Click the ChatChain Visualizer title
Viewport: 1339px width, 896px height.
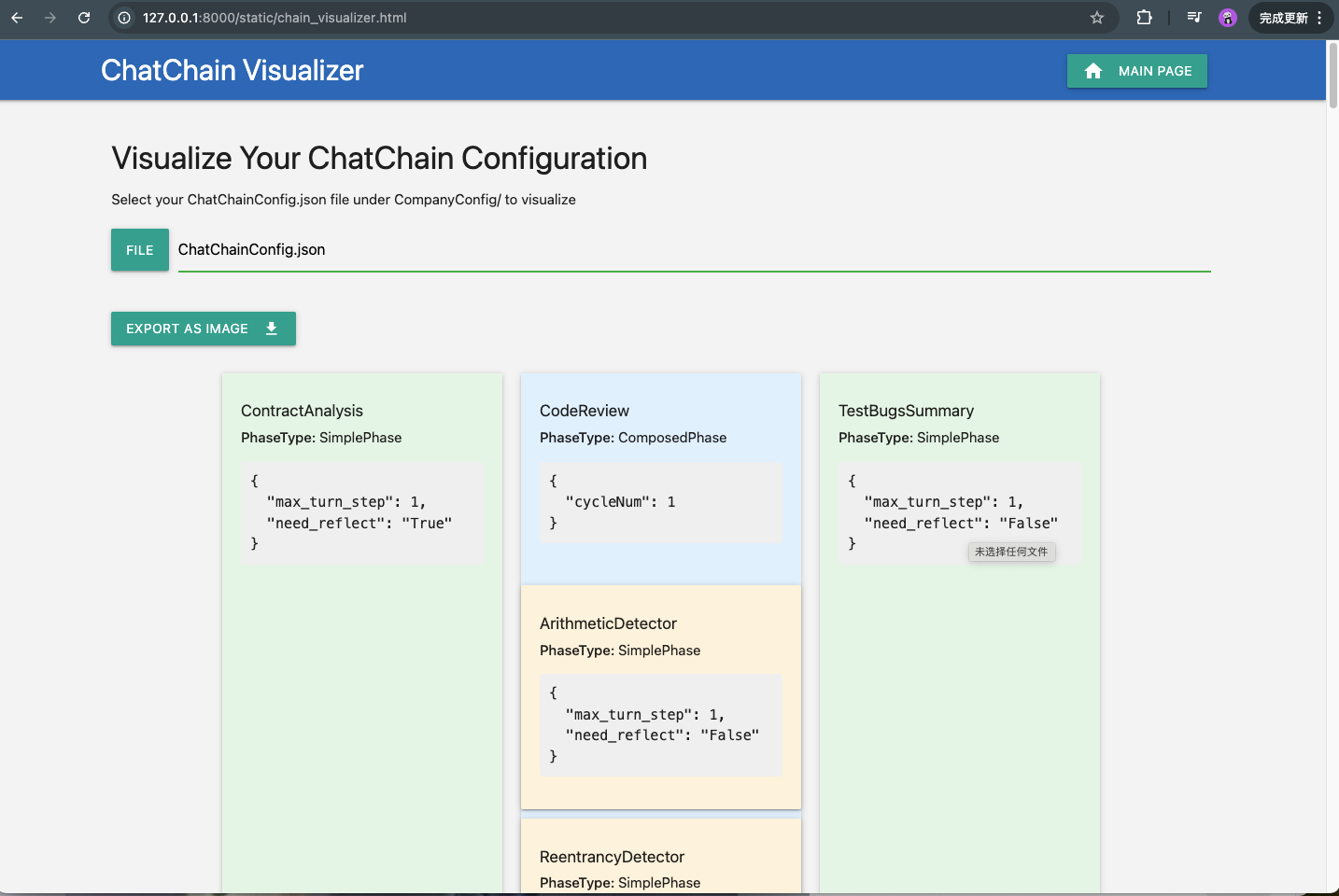click(233, 70)
